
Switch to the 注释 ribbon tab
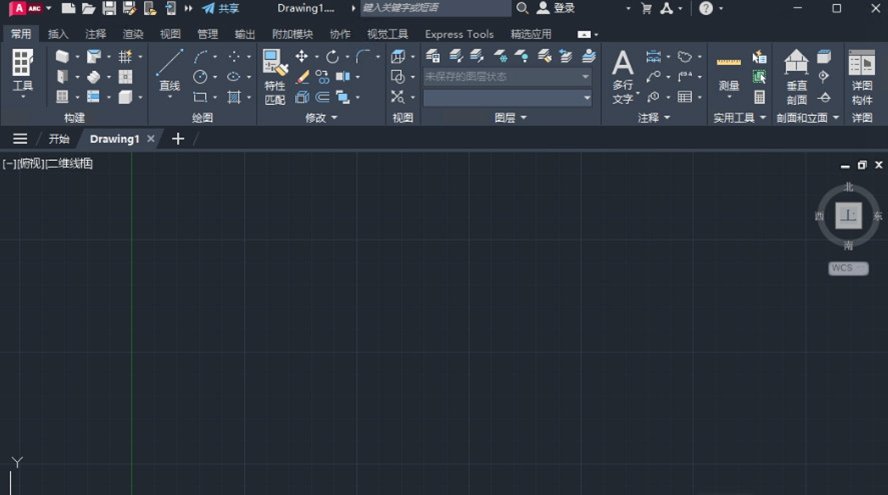pos(95,34)
